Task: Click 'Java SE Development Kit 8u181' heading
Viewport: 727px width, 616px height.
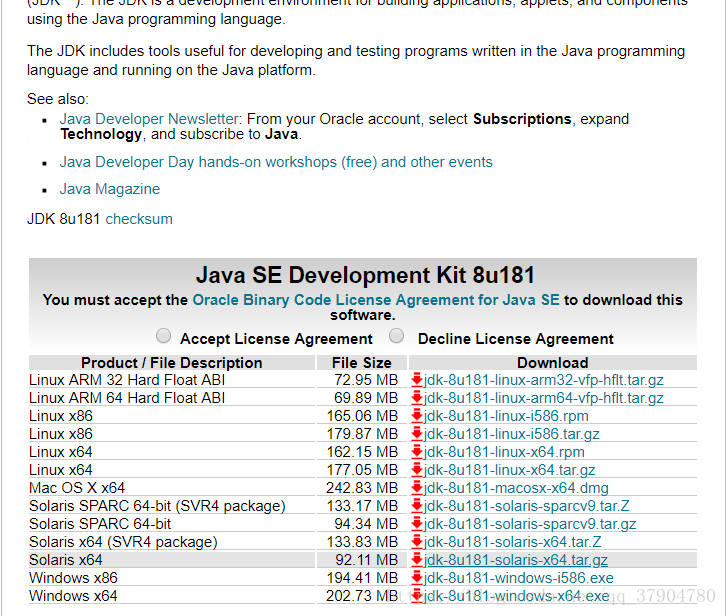Action: (x=365, y=275)
